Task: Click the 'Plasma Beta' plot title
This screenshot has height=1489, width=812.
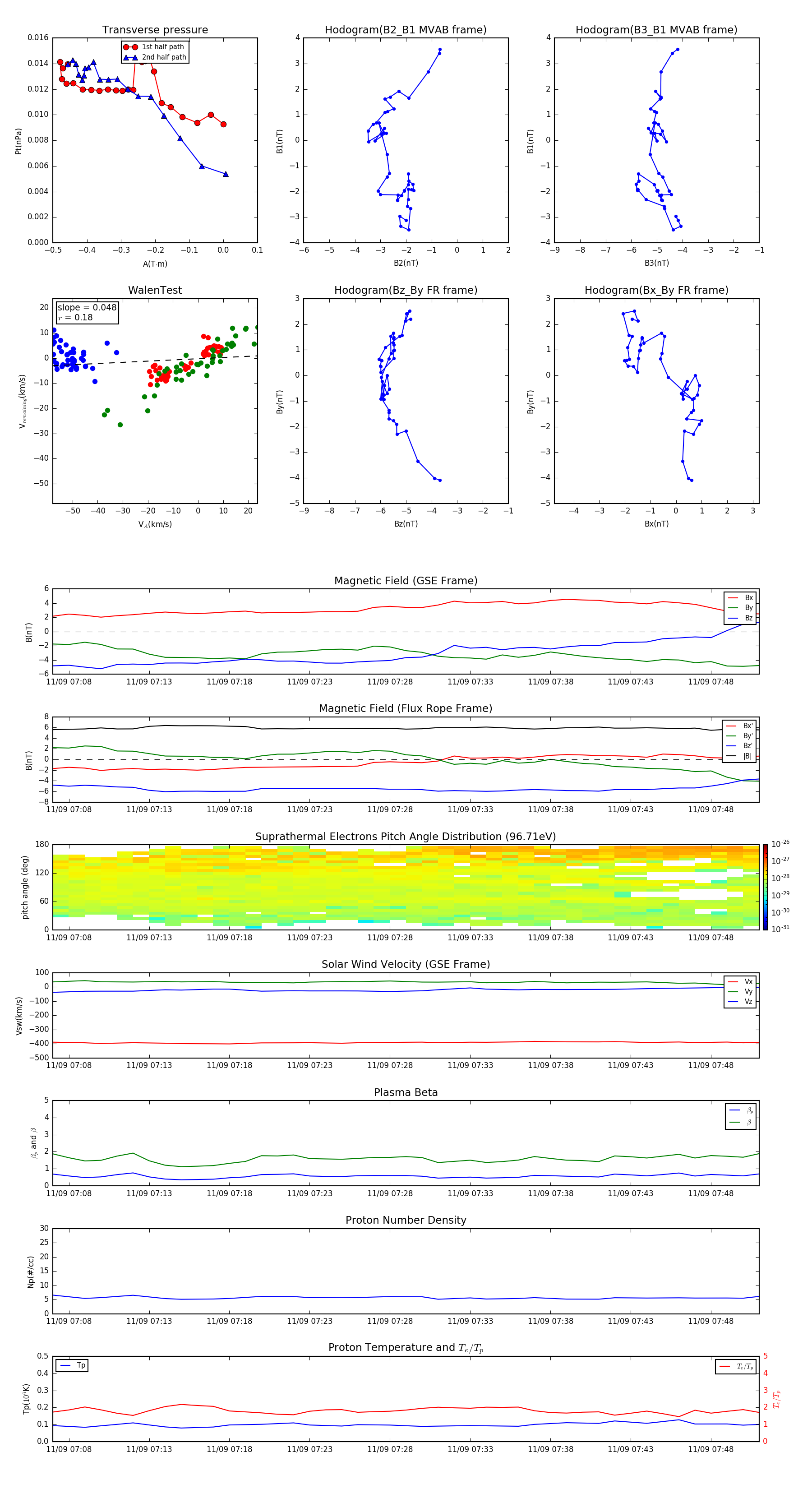Action: [406, 1092]
